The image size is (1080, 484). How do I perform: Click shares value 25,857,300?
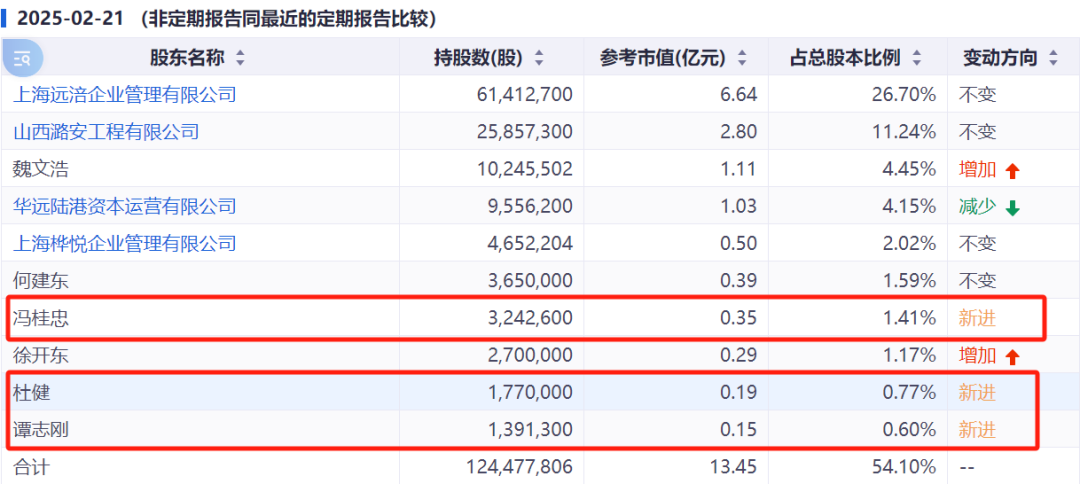pyautogui.click(x=523, y=131)
